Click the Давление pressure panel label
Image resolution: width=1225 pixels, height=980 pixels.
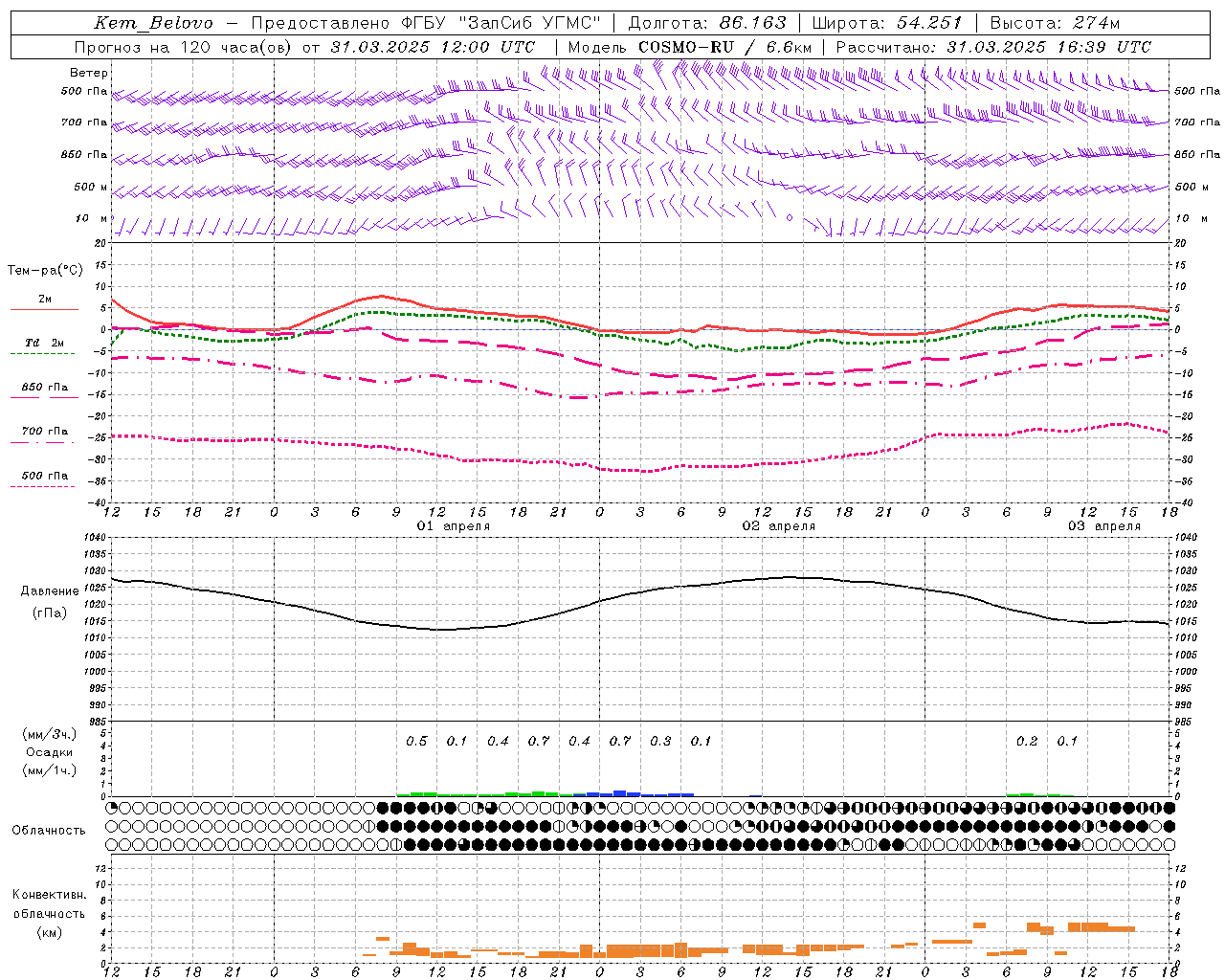(x=50, y=591)
